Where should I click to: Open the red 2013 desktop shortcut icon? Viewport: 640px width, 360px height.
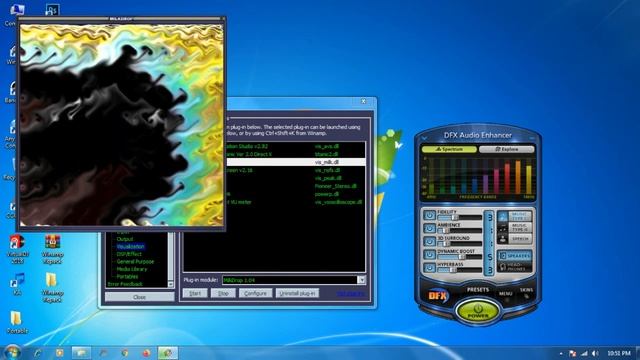click(17, 249)
